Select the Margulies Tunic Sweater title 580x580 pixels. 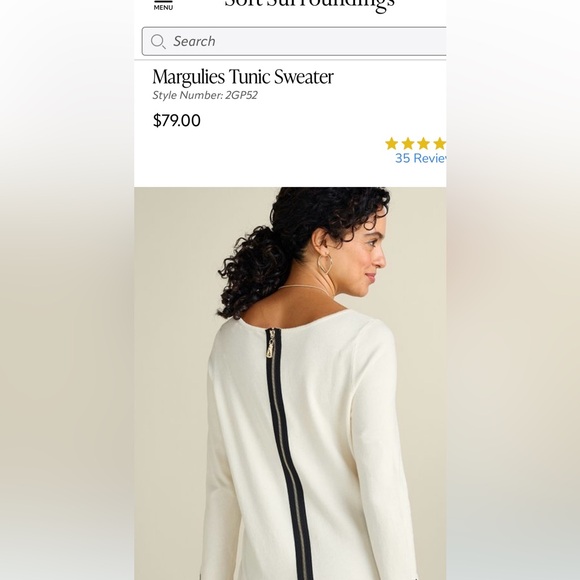click(243, 77)
